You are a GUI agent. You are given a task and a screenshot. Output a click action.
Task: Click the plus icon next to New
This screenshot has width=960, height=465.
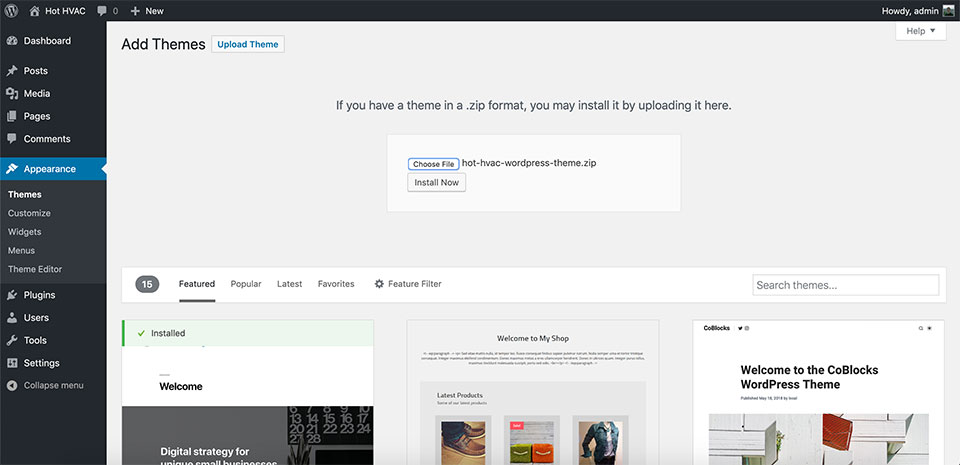135,11
